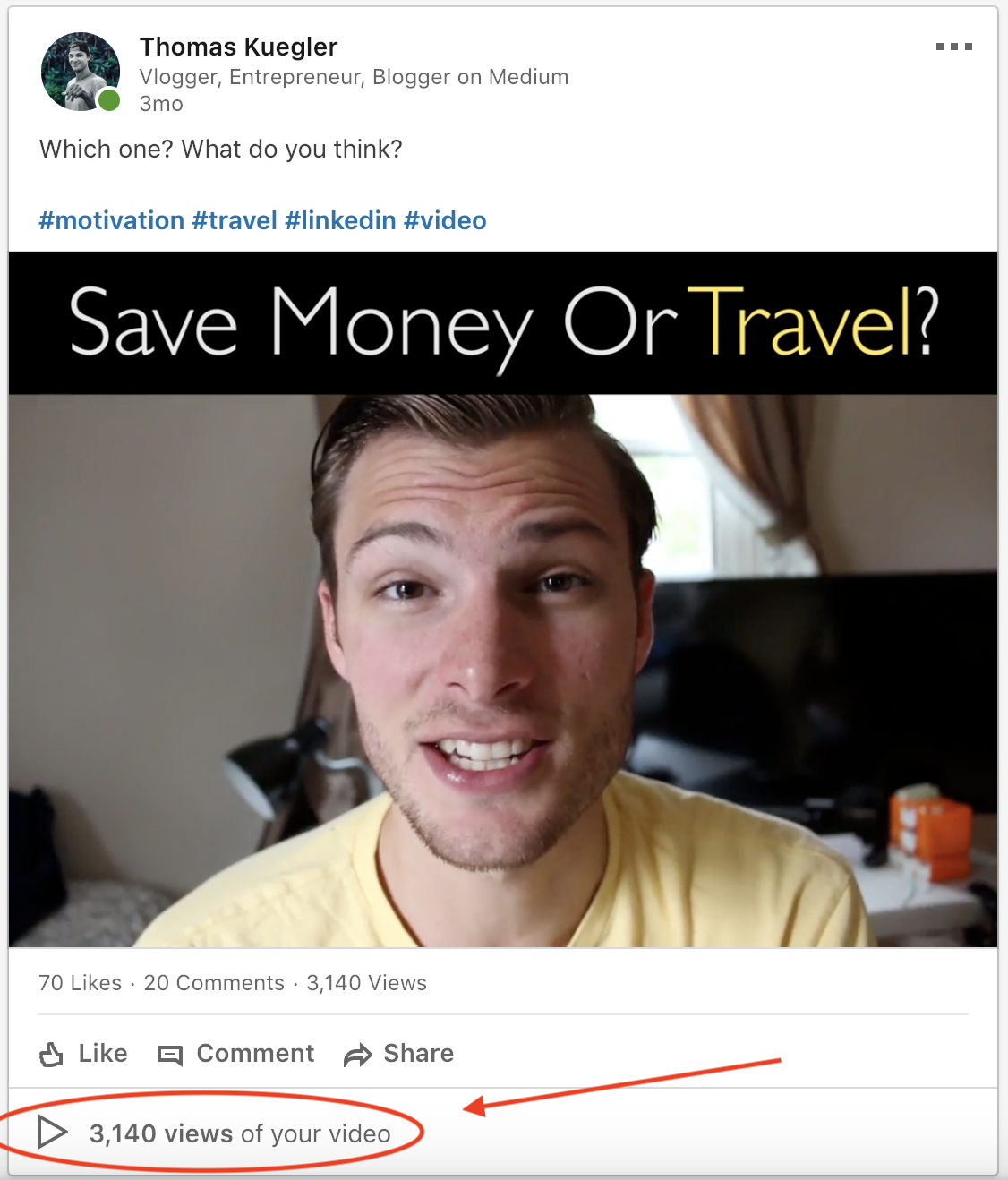Open Thomas Kuegler's name link
This screenshot has height=1180, width=1008.
238,47
